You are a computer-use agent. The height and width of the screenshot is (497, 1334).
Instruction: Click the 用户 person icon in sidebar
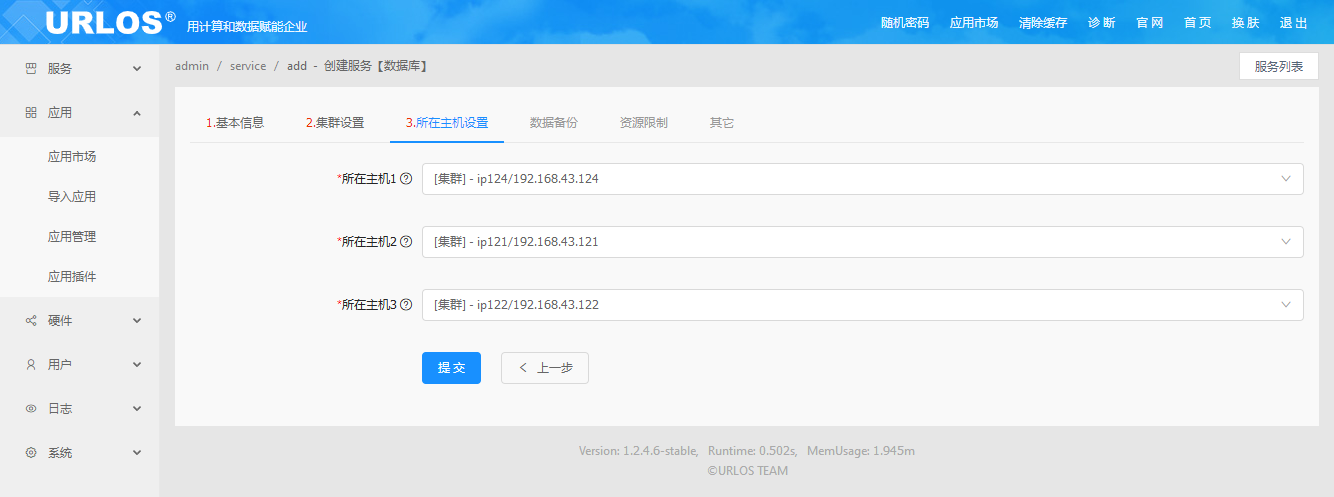[x=31, y=365]
